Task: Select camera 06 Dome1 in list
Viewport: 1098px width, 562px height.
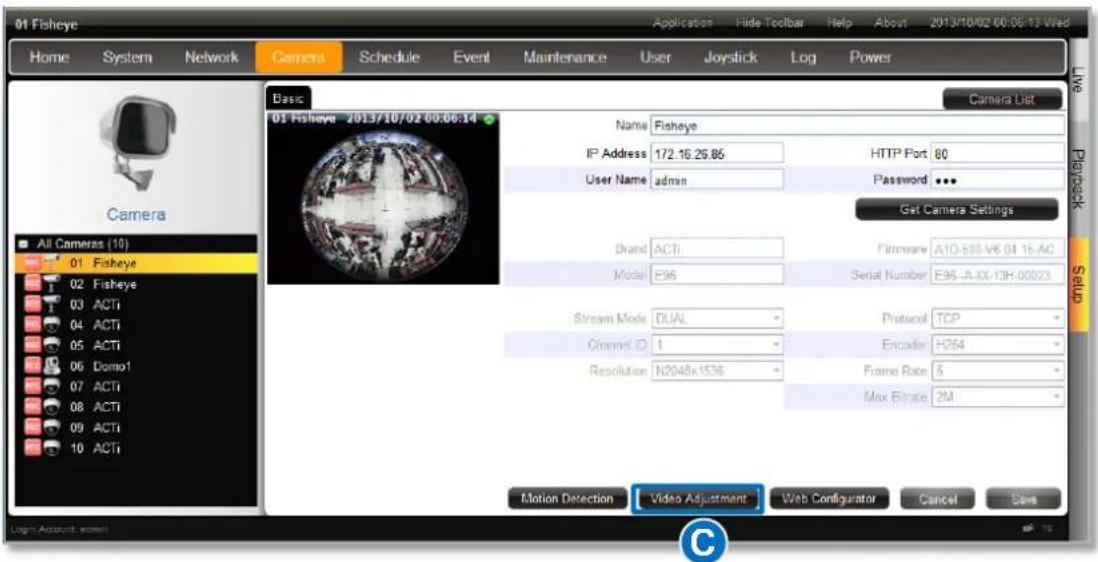Action: [x=137, y=366]
